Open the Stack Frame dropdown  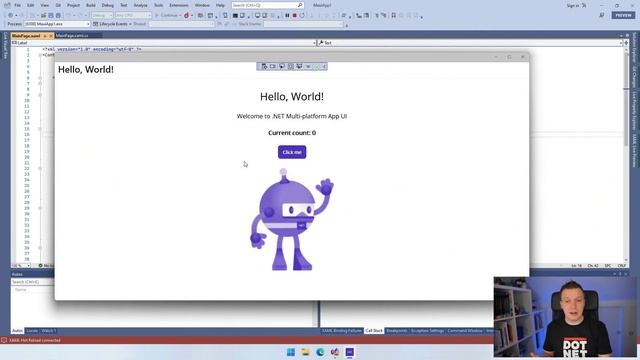click(303, 24)
